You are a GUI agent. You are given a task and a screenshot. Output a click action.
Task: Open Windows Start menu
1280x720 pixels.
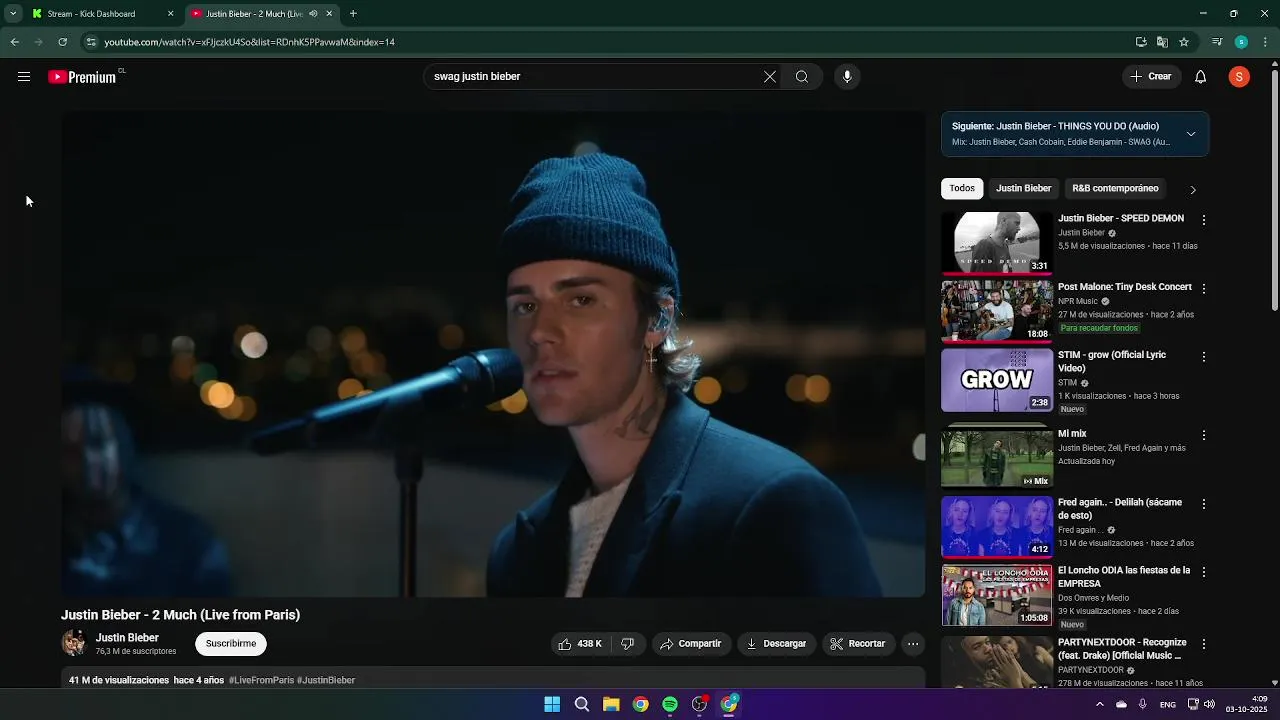[x=552, y=704]
